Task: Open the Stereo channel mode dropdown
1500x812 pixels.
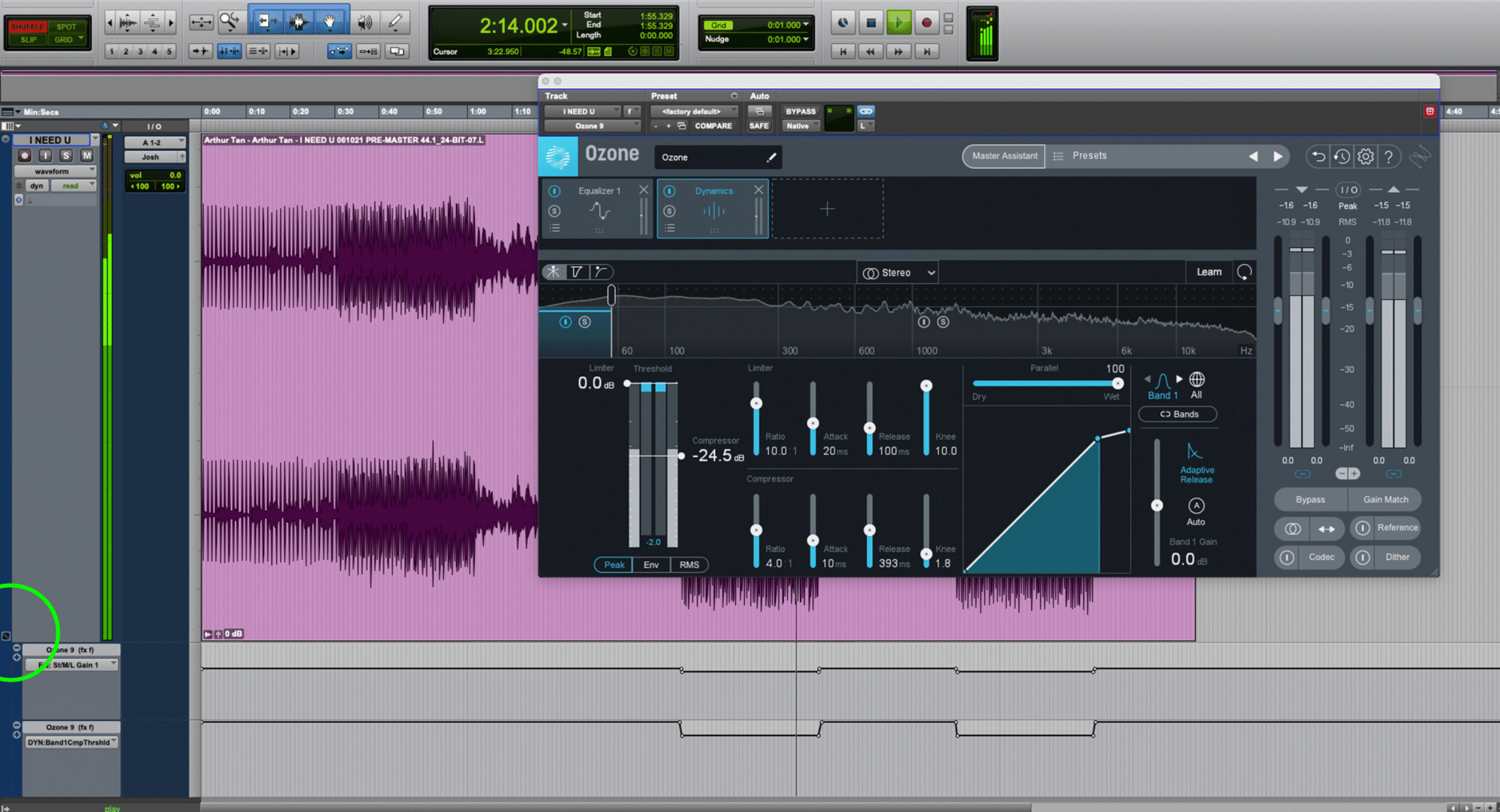Action: coord(898,273)
